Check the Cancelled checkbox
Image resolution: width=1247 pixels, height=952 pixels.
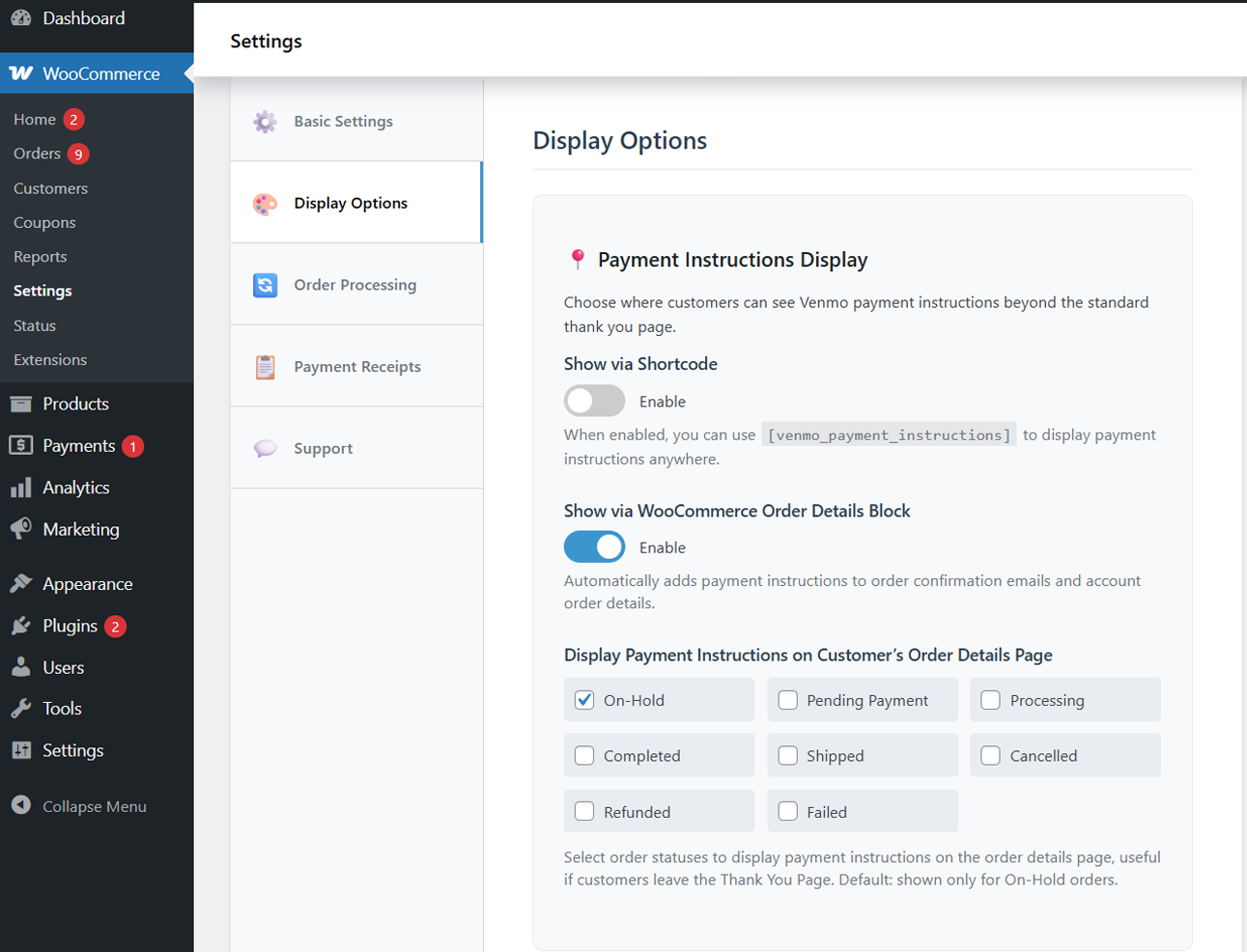[991, 756]
